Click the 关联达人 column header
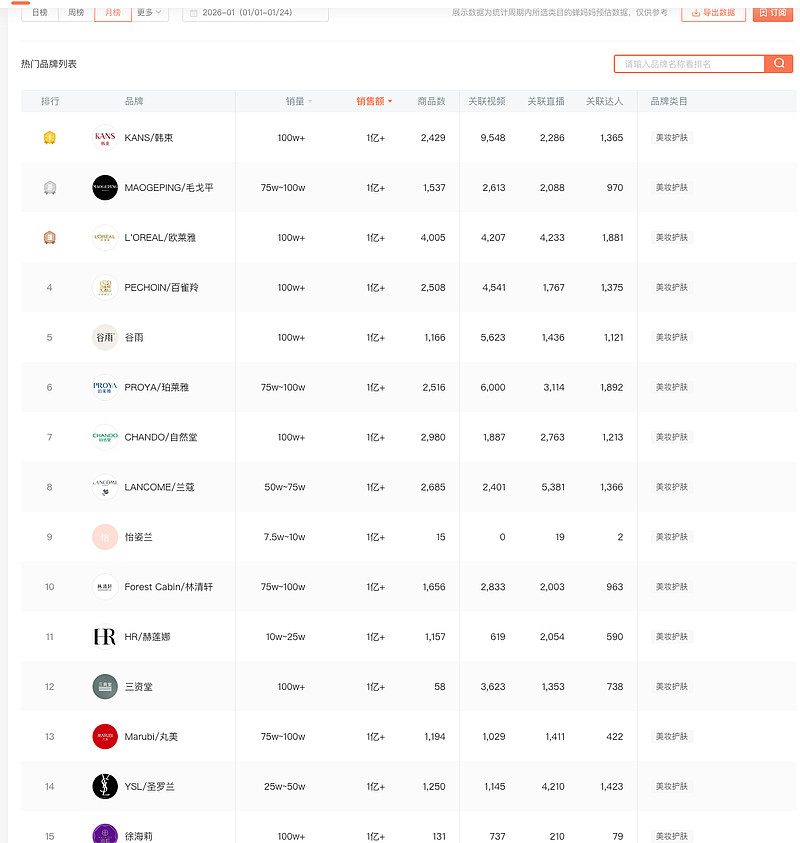This screenshot has height=843, width=800. (604, 101)
